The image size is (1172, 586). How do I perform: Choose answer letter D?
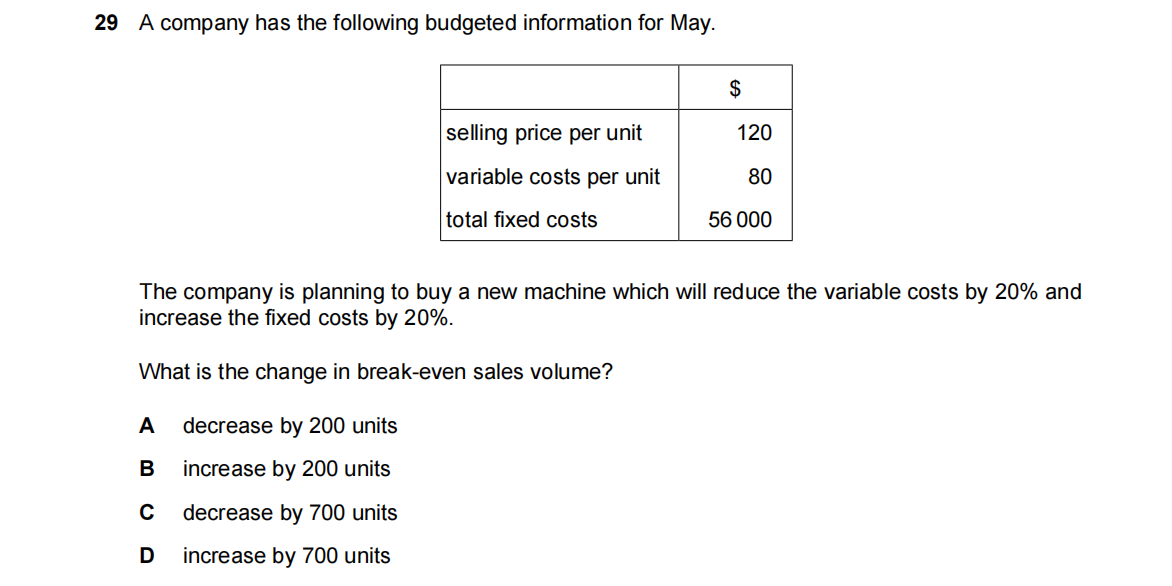click(x=147, y=556)
